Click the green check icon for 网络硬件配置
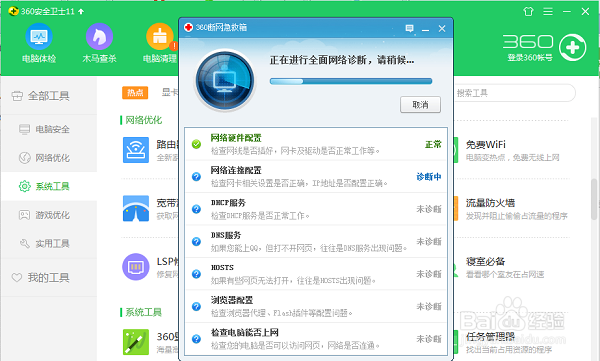Screen dimensions: 600x361 [196, 144]
